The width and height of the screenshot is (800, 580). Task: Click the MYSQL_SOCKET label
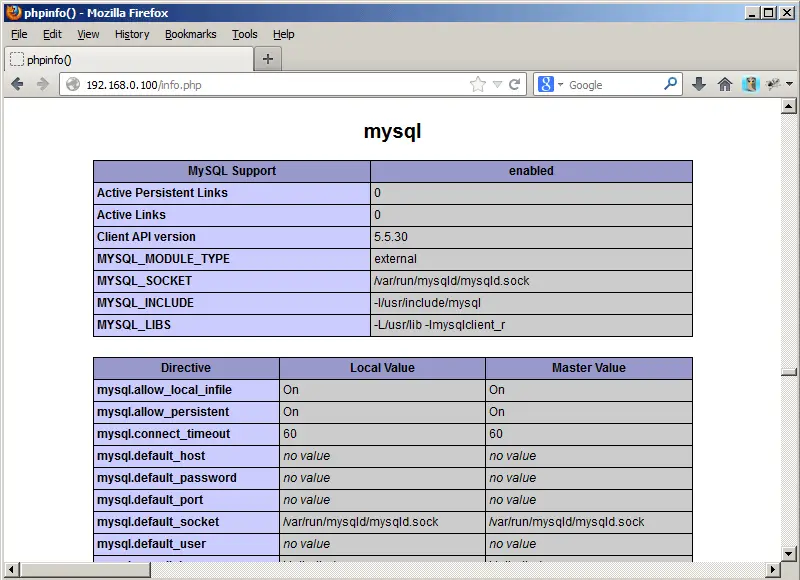click(x=144, y=281)
